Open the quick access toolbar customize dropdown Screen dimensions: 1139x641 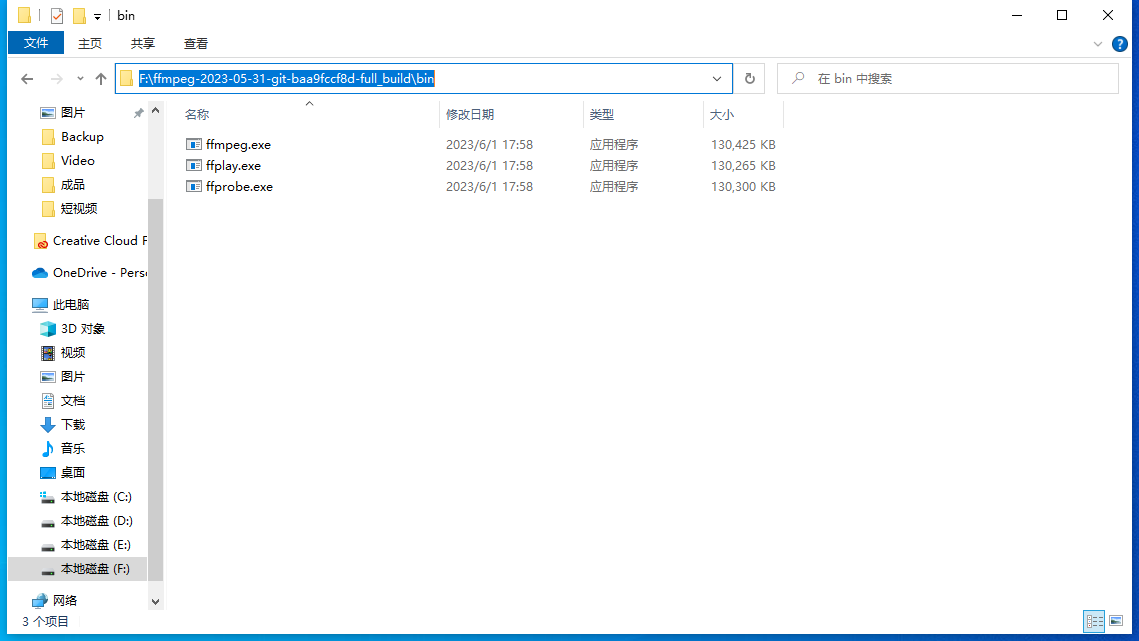(x=96, y=15)
